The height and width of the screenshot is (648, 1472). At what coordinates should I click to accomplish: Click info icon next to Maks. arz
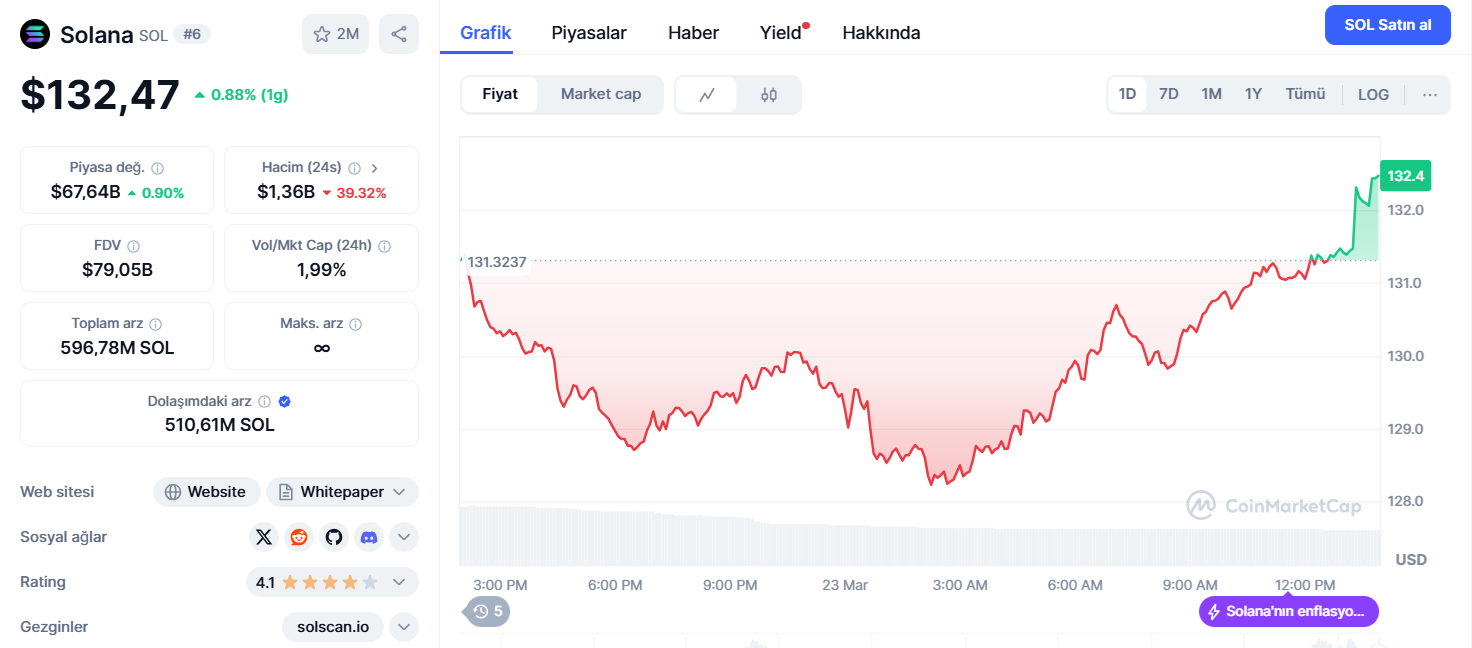(x=356, y=324)
